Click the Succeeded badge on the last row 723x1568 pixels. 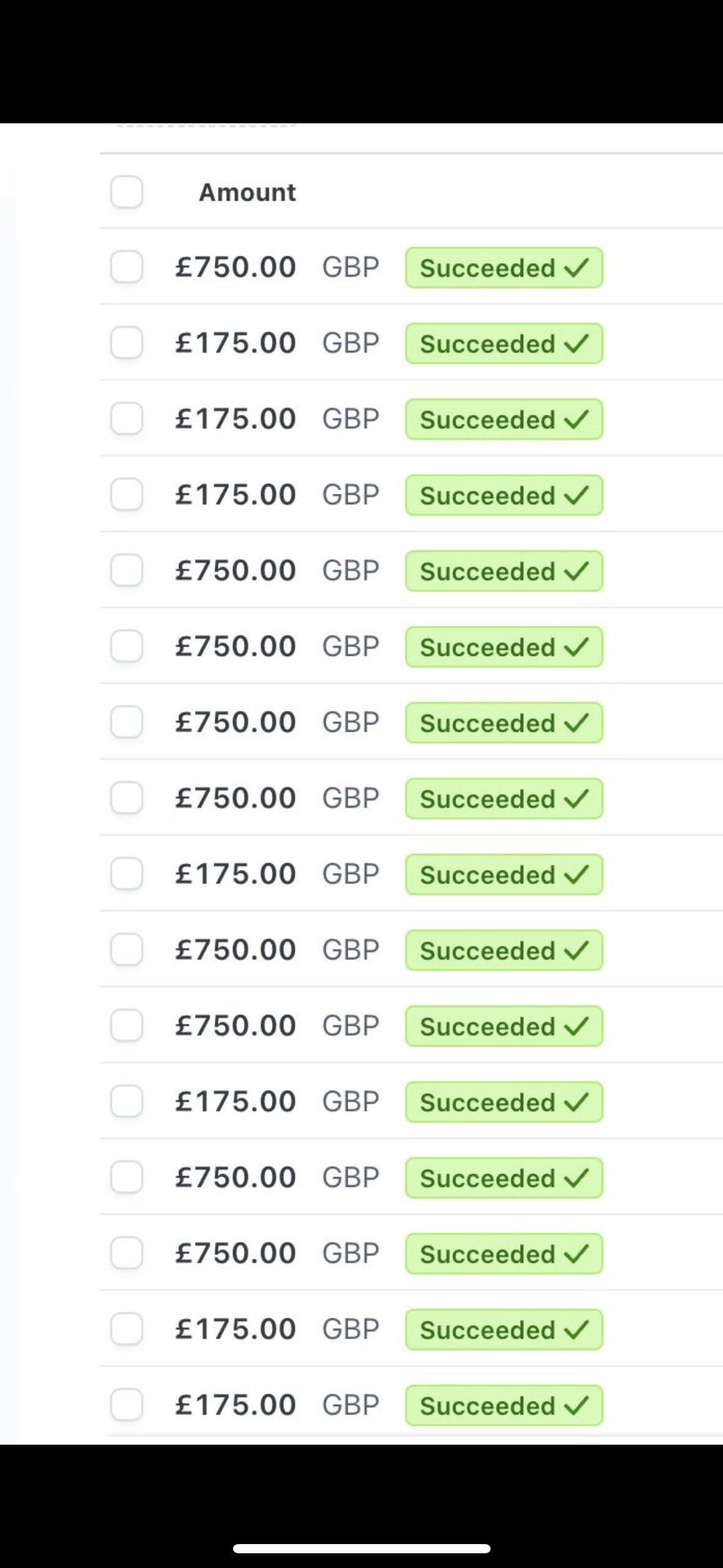tap(503, 1405)
